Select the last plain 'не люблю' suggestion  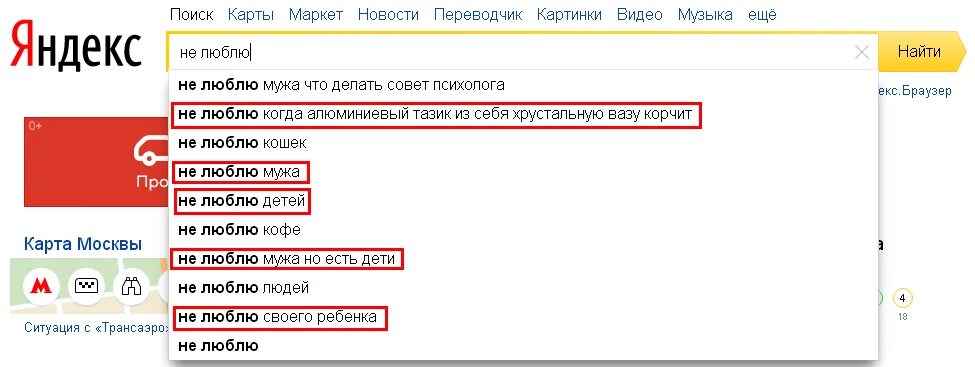point(524,345)
